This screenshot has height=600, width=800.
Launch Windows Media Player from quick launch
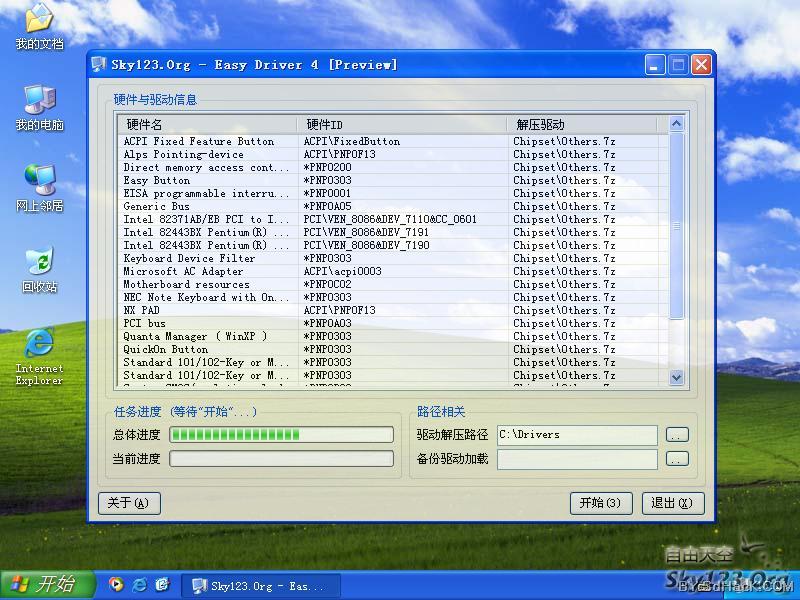(116, 584)
